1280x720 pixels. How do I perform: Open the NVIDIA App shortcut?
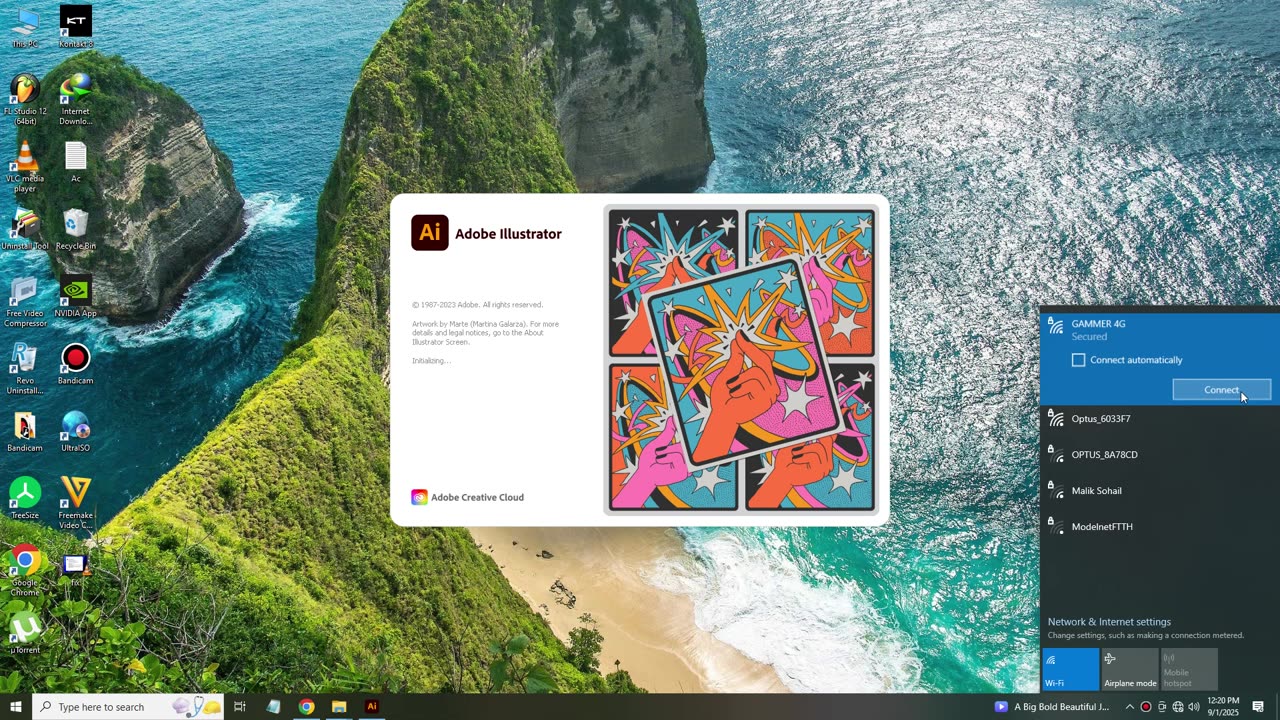76,296
